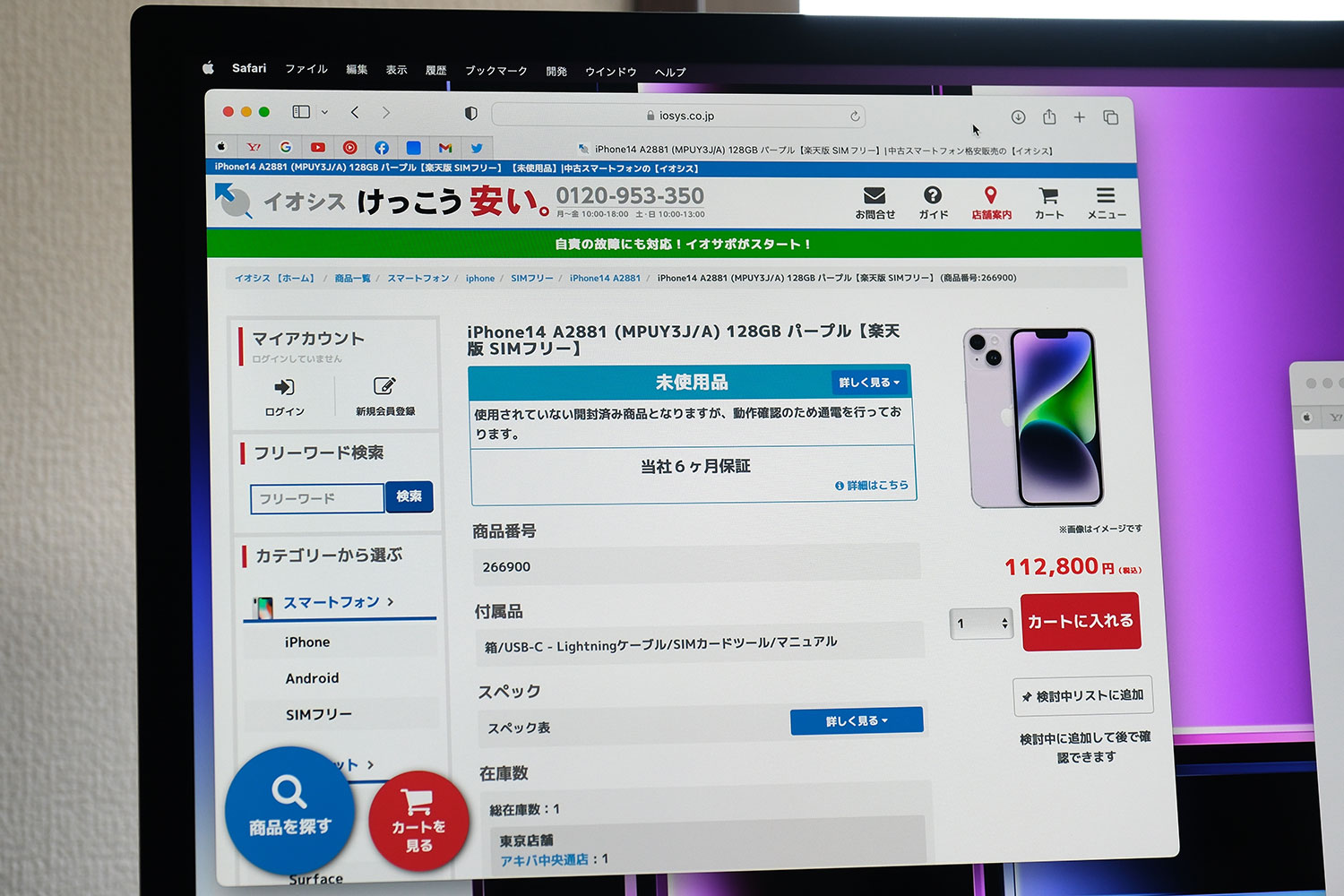This screenshot has width=1344, height=896.
Task: Open the ファイル menu
Action: click(306, 69)
